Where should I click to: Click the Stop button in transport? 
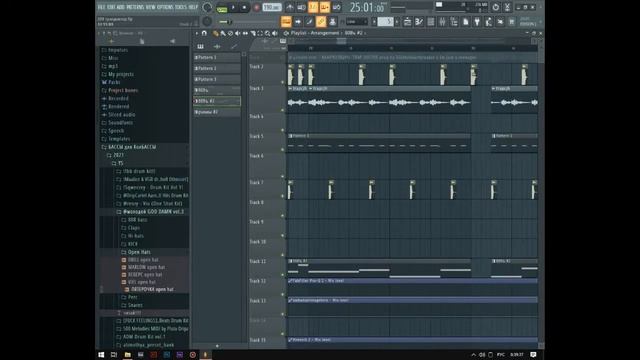pyautogui.click(x=244, y=7)
